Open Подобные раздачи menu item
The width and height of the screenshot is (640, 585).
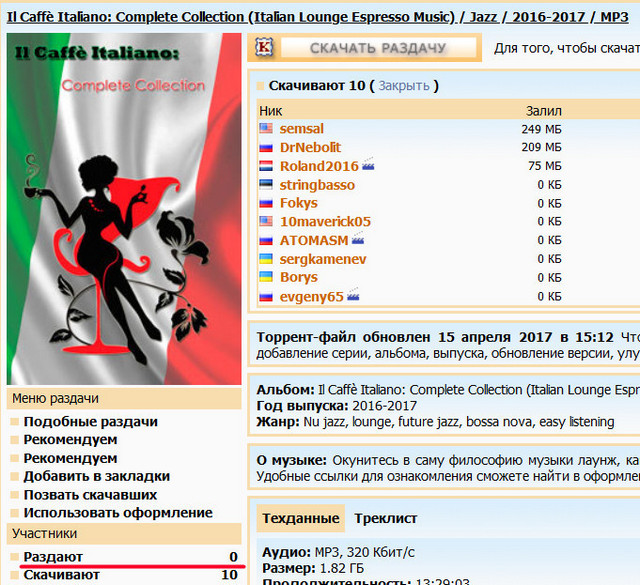pyautogui.click(x=91, y=422)
